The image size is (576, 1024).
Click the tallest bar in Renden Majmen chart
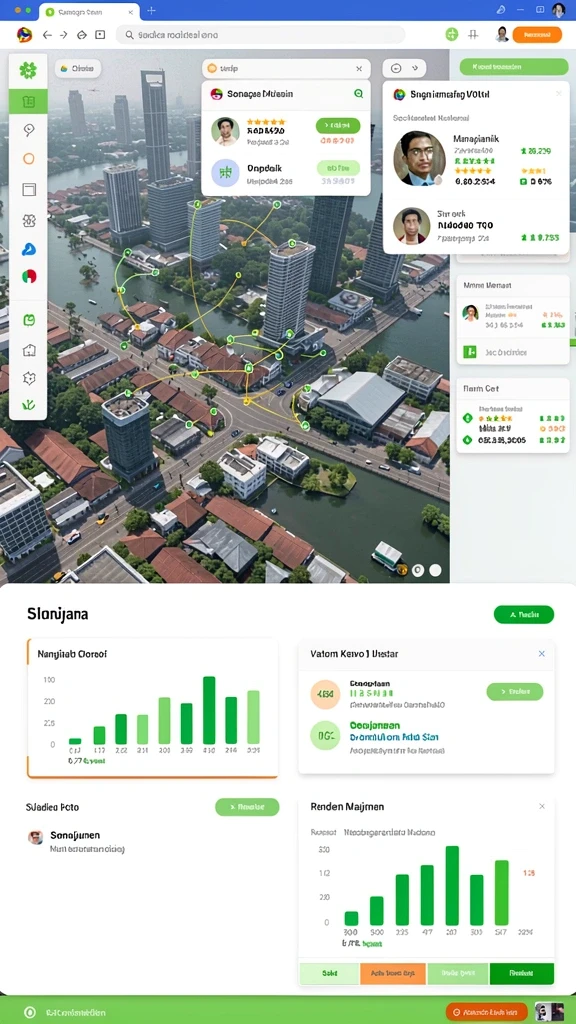(x=452, y=886)
